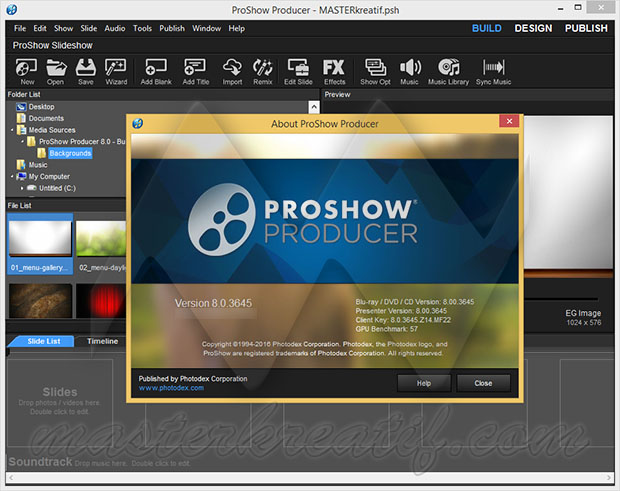The height and width of the screenshot is (491, 620).
Task: Open the Window menu
Action: pyautogui.click(x=206, y=28)
